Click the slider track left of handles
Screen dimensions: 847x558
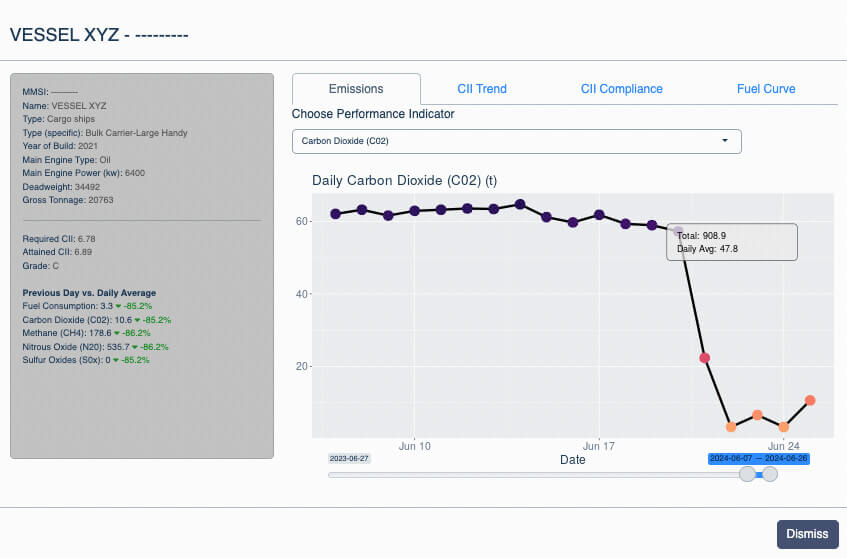[530, 475]
